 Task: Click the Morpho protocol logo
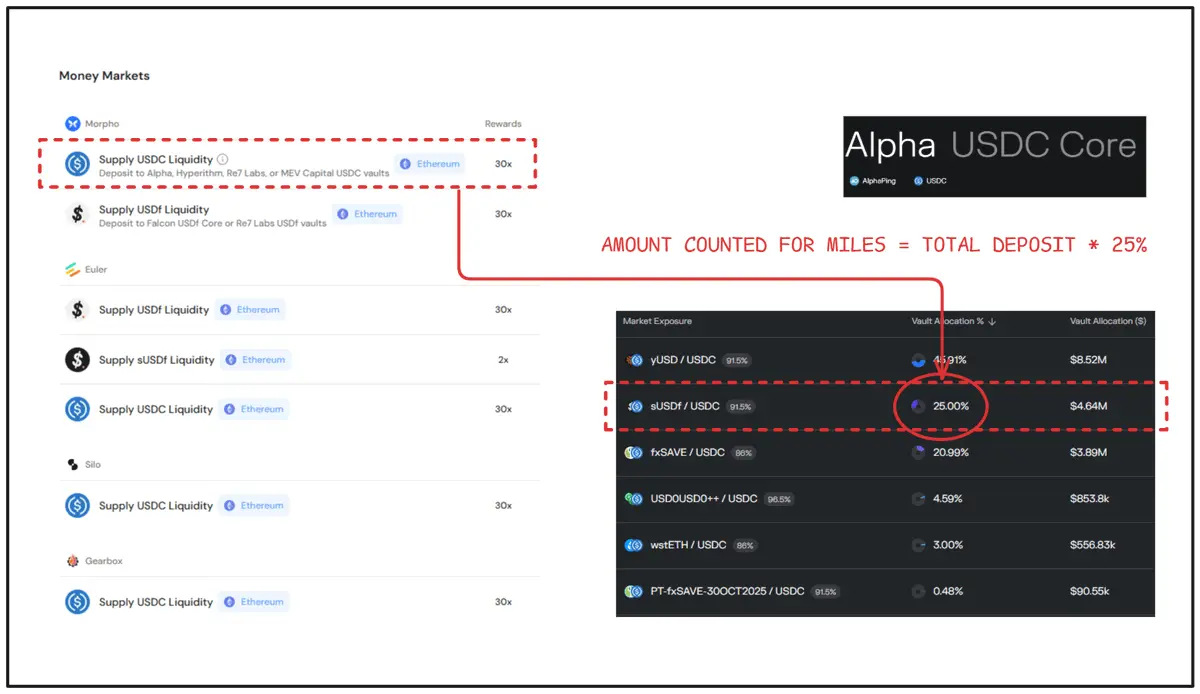pos(72,124)
